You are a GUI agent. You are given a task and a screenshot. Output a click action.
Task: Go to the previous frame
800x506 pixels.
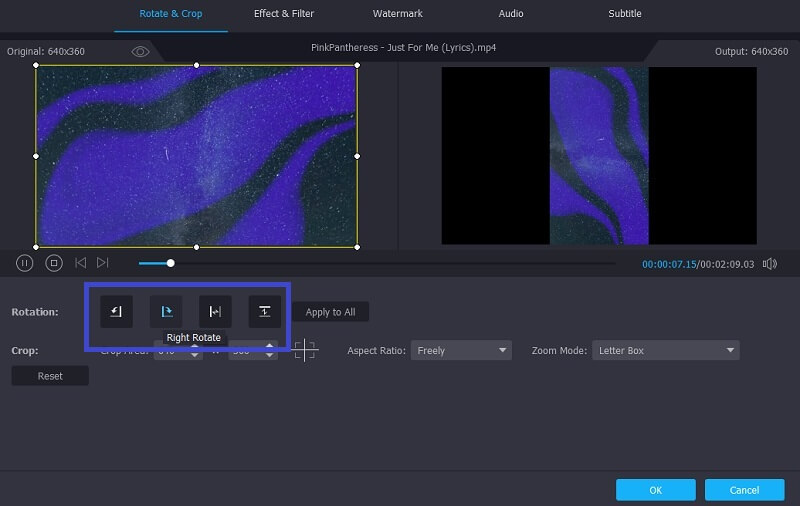[80, 263]
